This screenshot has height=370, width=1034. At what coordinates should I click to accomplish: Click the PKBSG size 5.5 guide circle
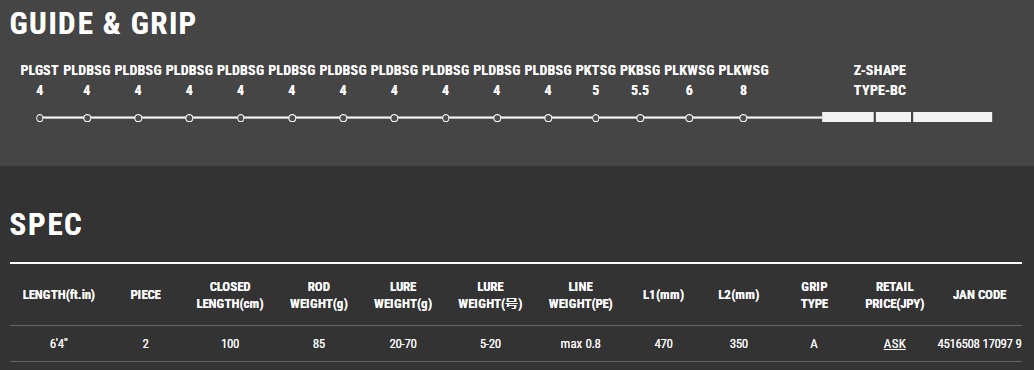coord(640,118)
